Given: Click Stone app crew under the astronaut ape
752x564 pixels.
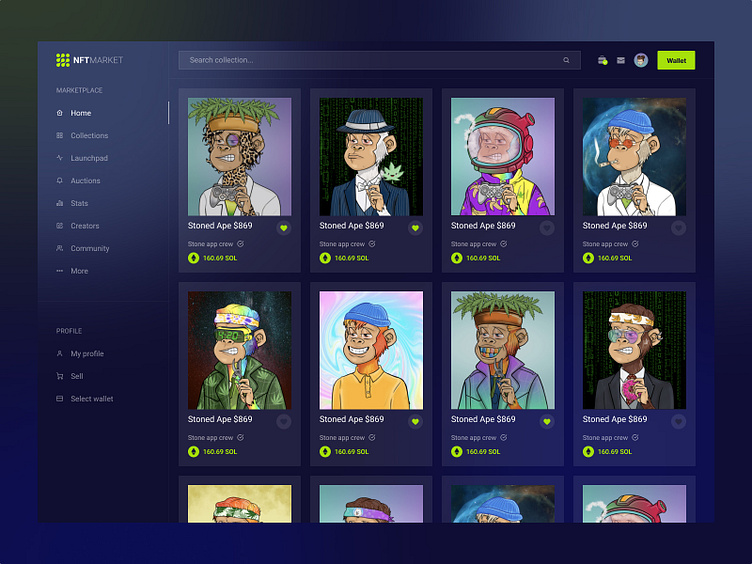Looking at the screenshot, I should [473, 244].
